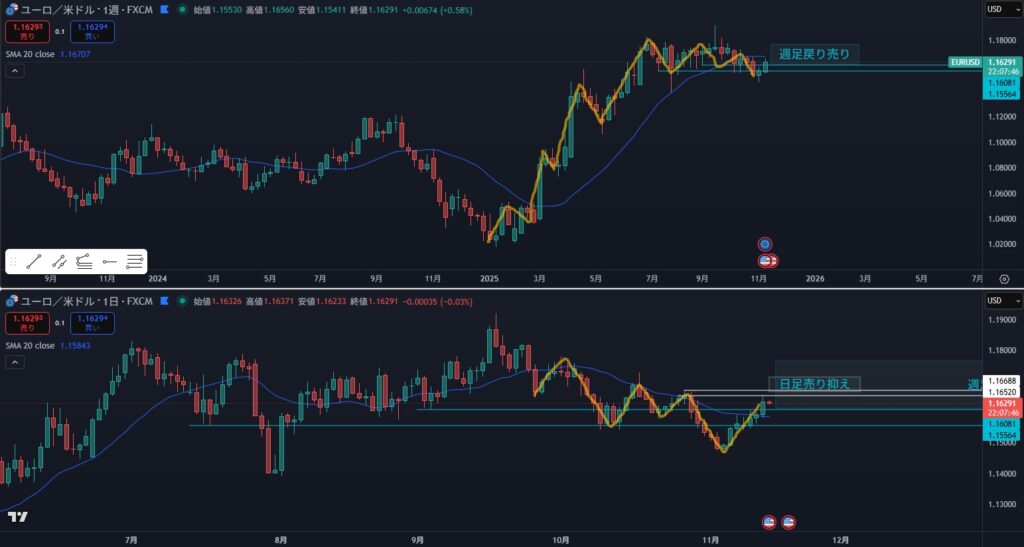Open chart settings gear on the weekly time axis
Screen dimensions: 1024x547
1004,279
